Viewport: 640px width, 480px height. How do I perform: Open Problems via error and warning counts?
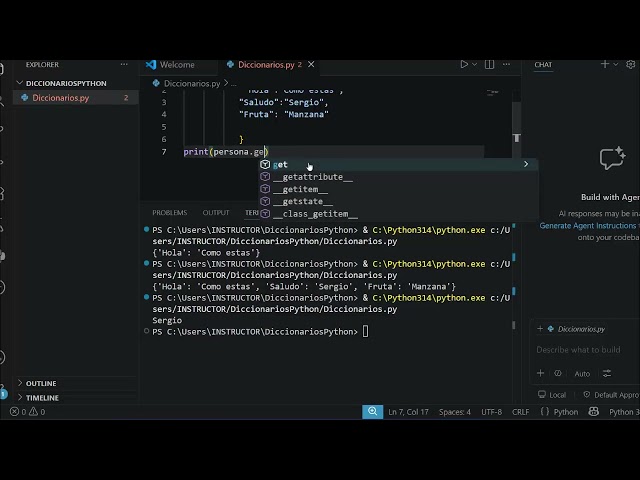(x=28, y=412)
